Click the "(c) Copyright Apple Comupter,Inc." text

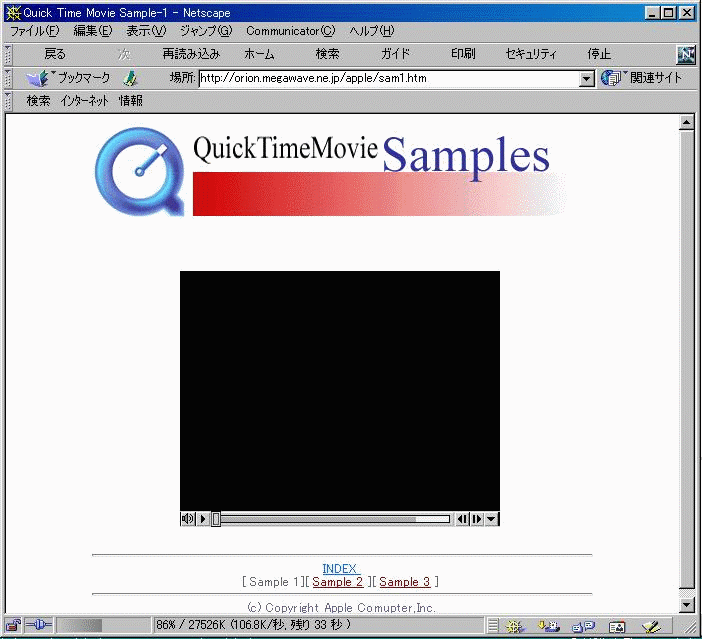point(341,608)
